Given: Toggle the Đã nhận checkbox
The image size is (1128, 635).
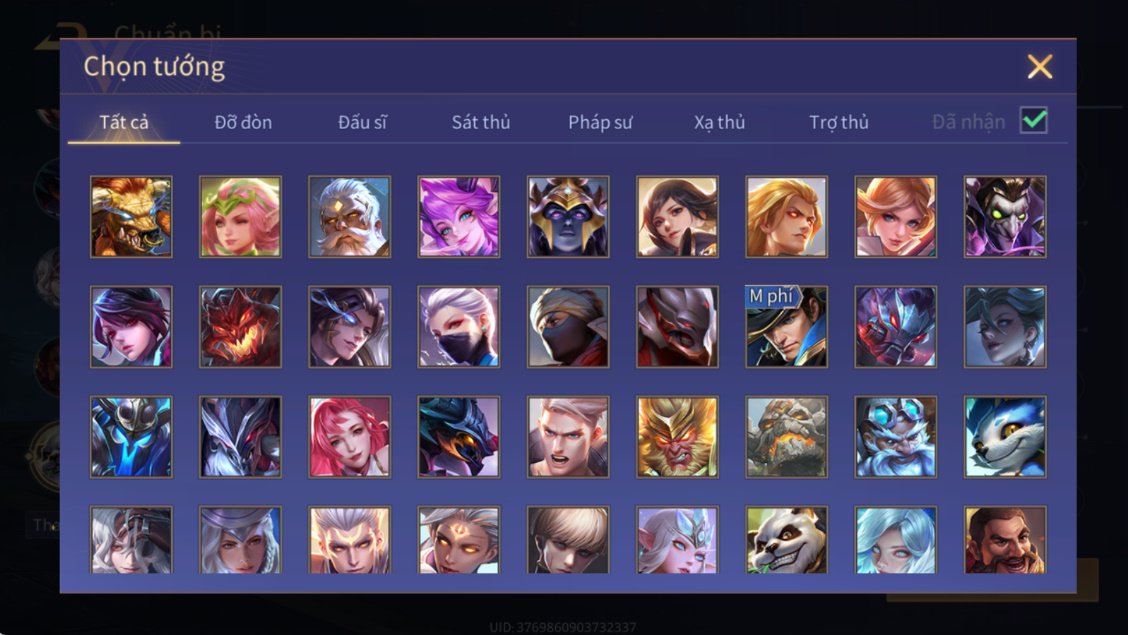Looking at the screenshot, I should click(x=1034, y=120).
